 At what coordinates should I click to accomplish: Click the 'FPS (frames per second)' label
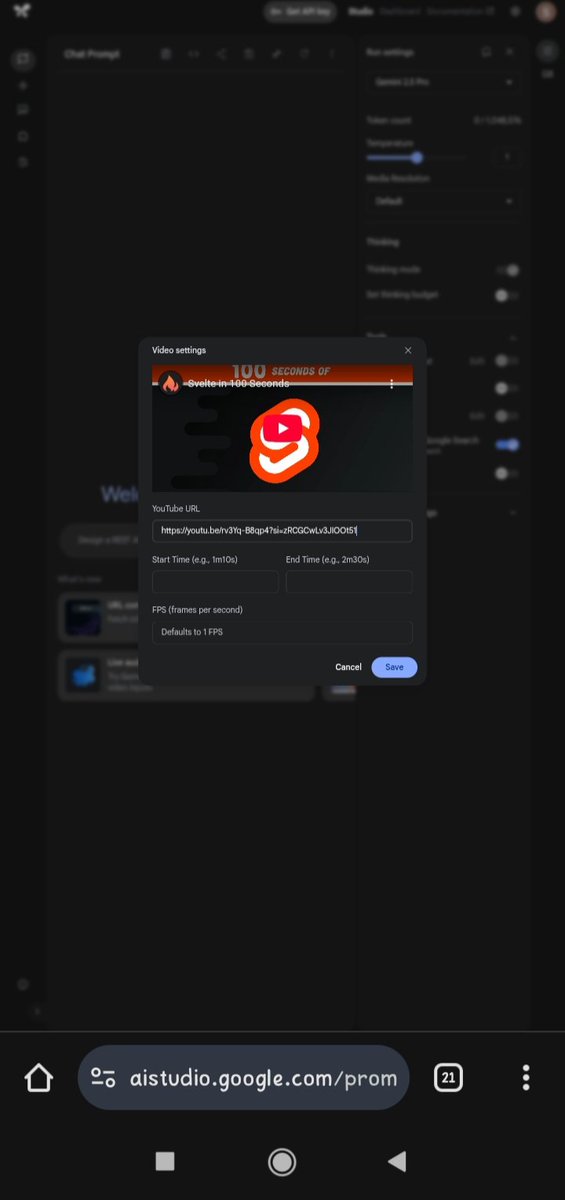197,610
